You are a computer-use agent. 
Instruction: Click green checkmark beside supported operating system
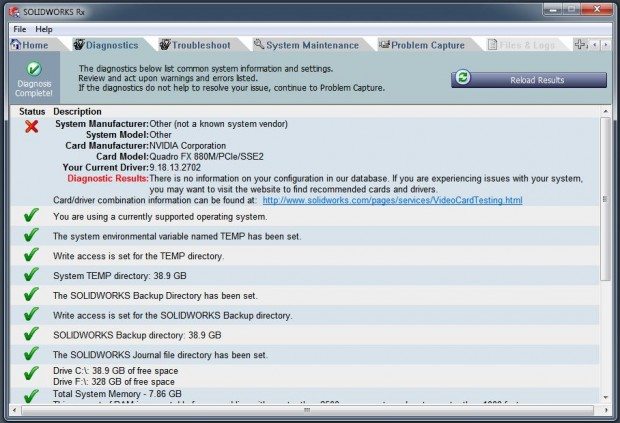click(x=32, y=216)
